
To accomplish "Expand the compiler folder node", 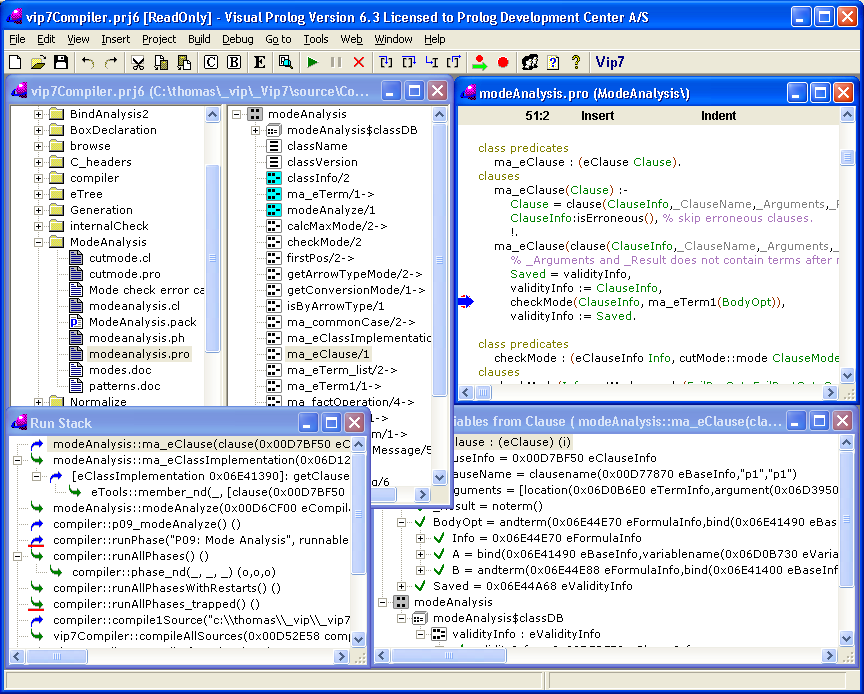I will tap(38, 179).
